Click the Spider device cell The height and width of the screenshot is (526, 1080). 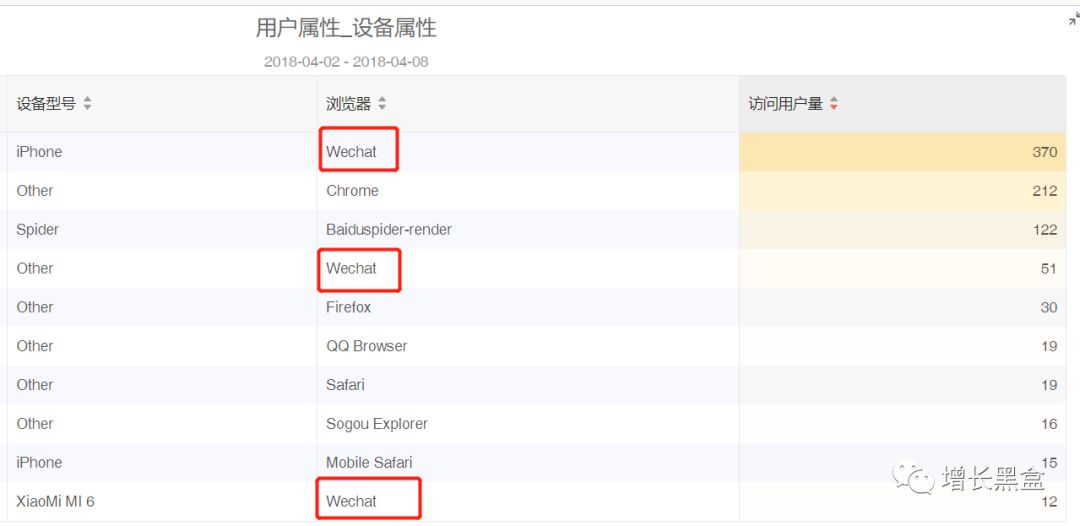pyautogui.click(x=38, y=230)
